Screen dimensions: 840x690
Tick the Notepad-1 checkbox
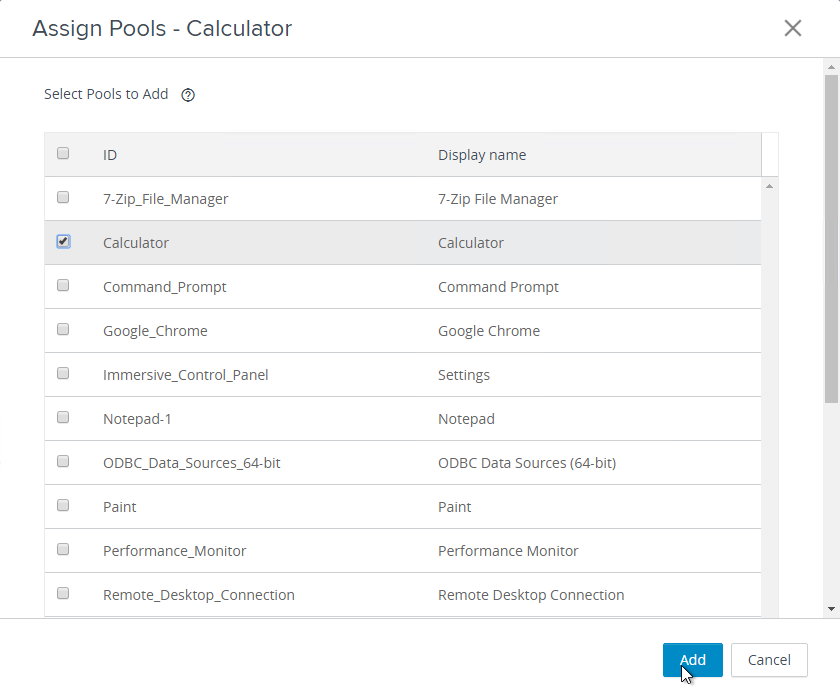click(63, 417)
